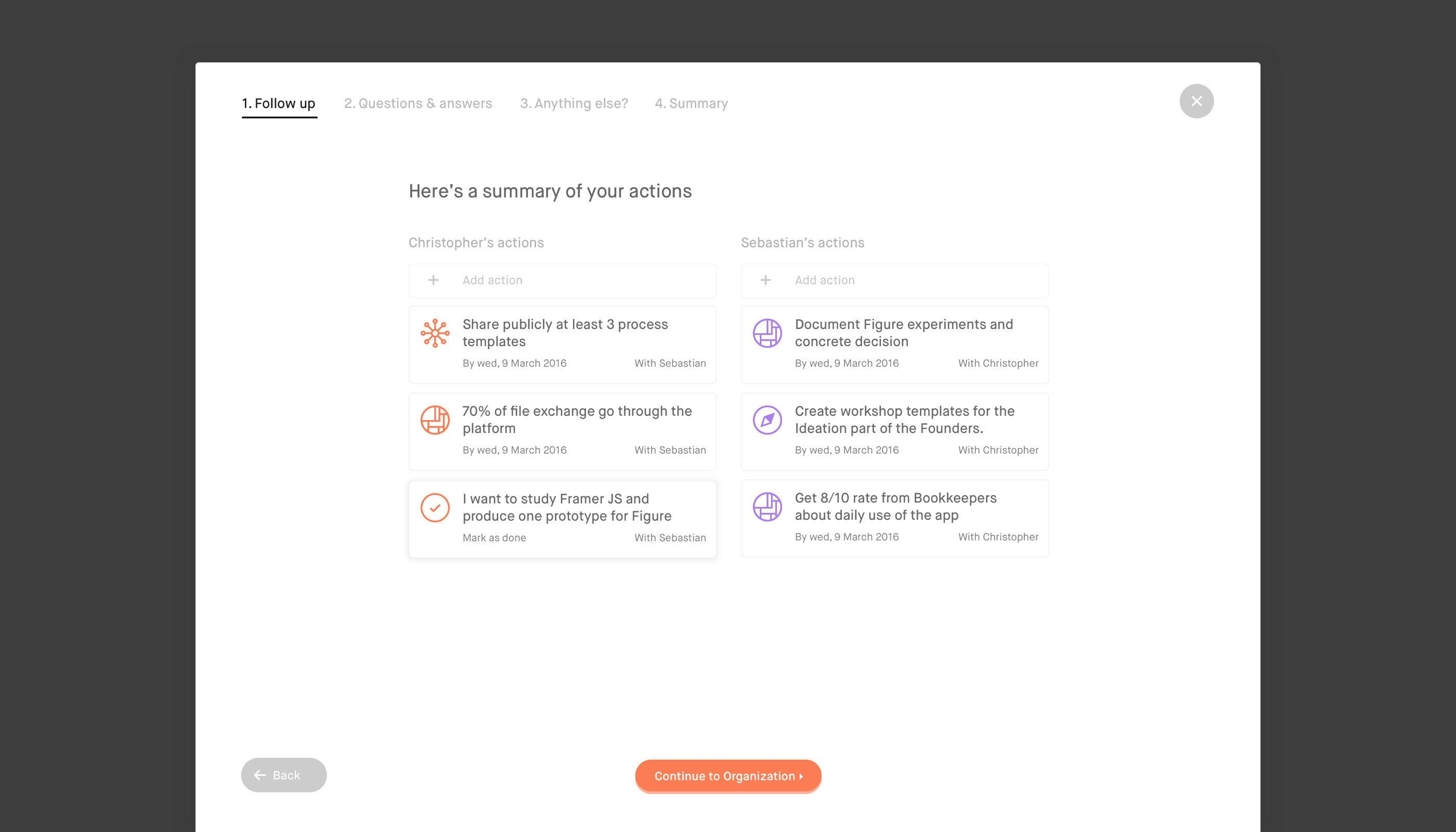
Task: Go to the Summary tab
Action: click(691, 103)
